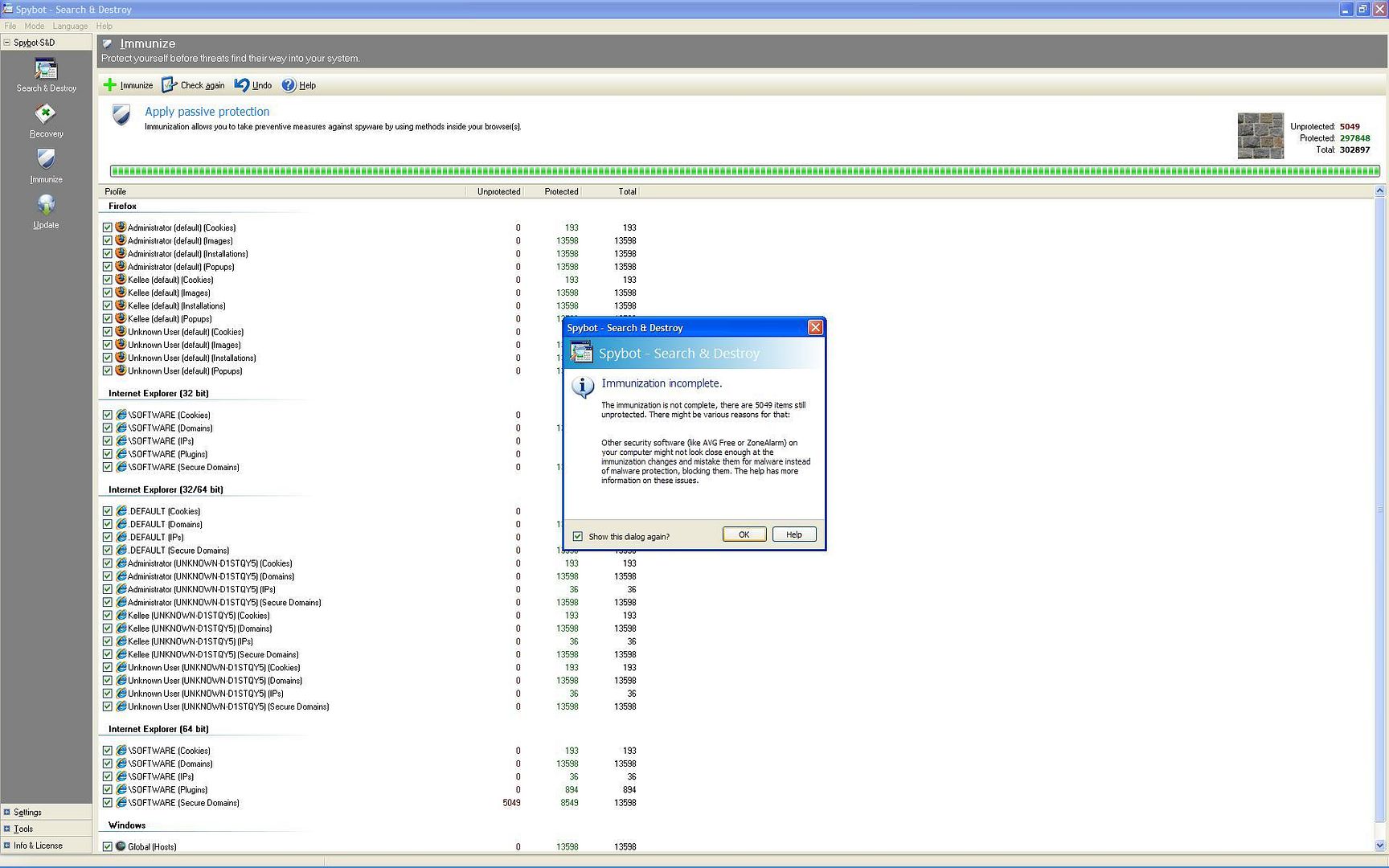Click the stone wall image thumbnail

tap(1260, 136)
